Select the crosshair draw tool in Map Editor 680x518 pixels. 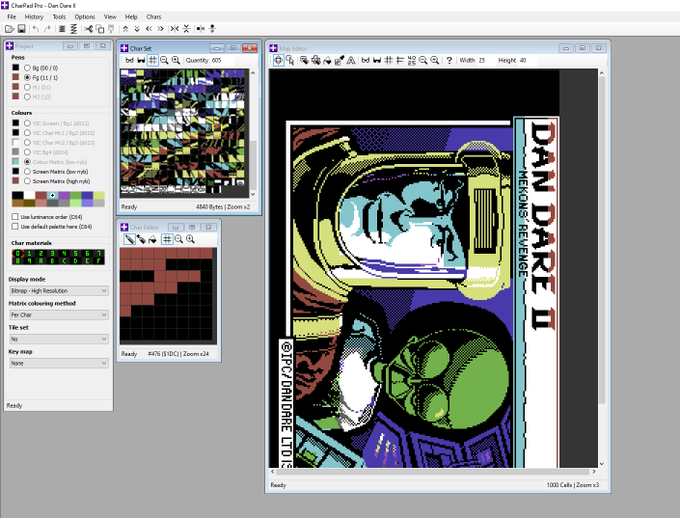click(x=278, y=60)
